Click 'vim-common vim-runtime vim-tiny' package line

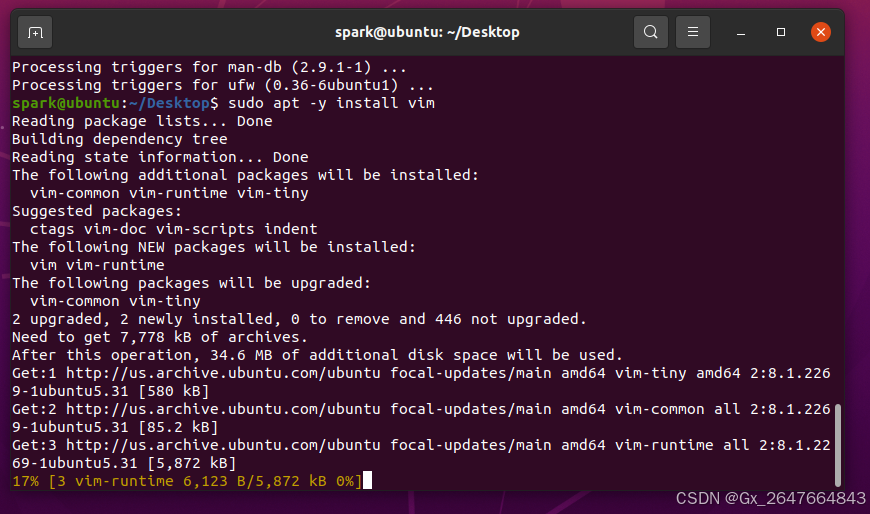point(169,193)
